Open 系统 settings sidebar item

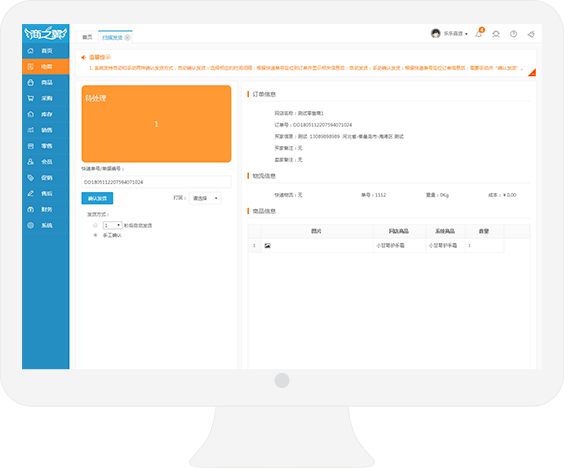(46, 225)
